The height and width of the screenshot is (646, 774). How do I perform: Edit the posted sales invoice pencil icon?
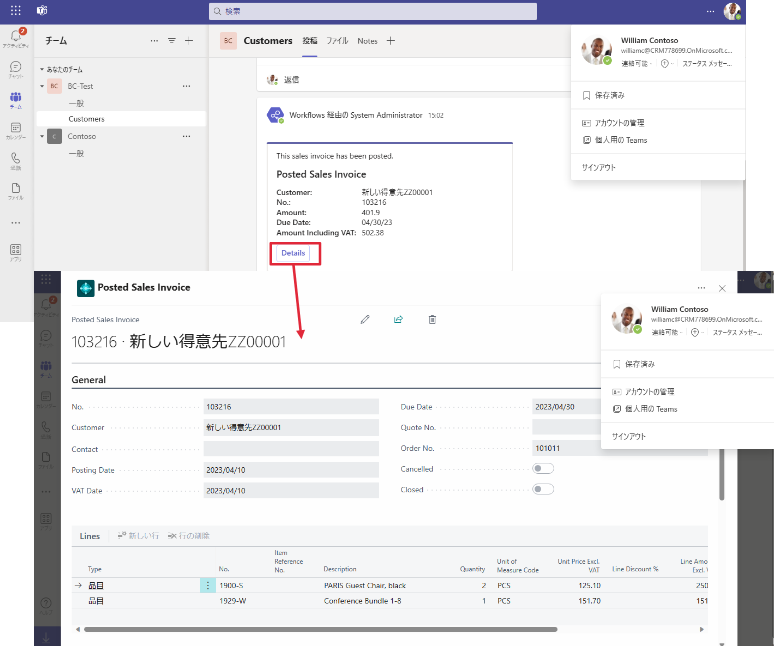pyautogui.click(x=365, y=319)
